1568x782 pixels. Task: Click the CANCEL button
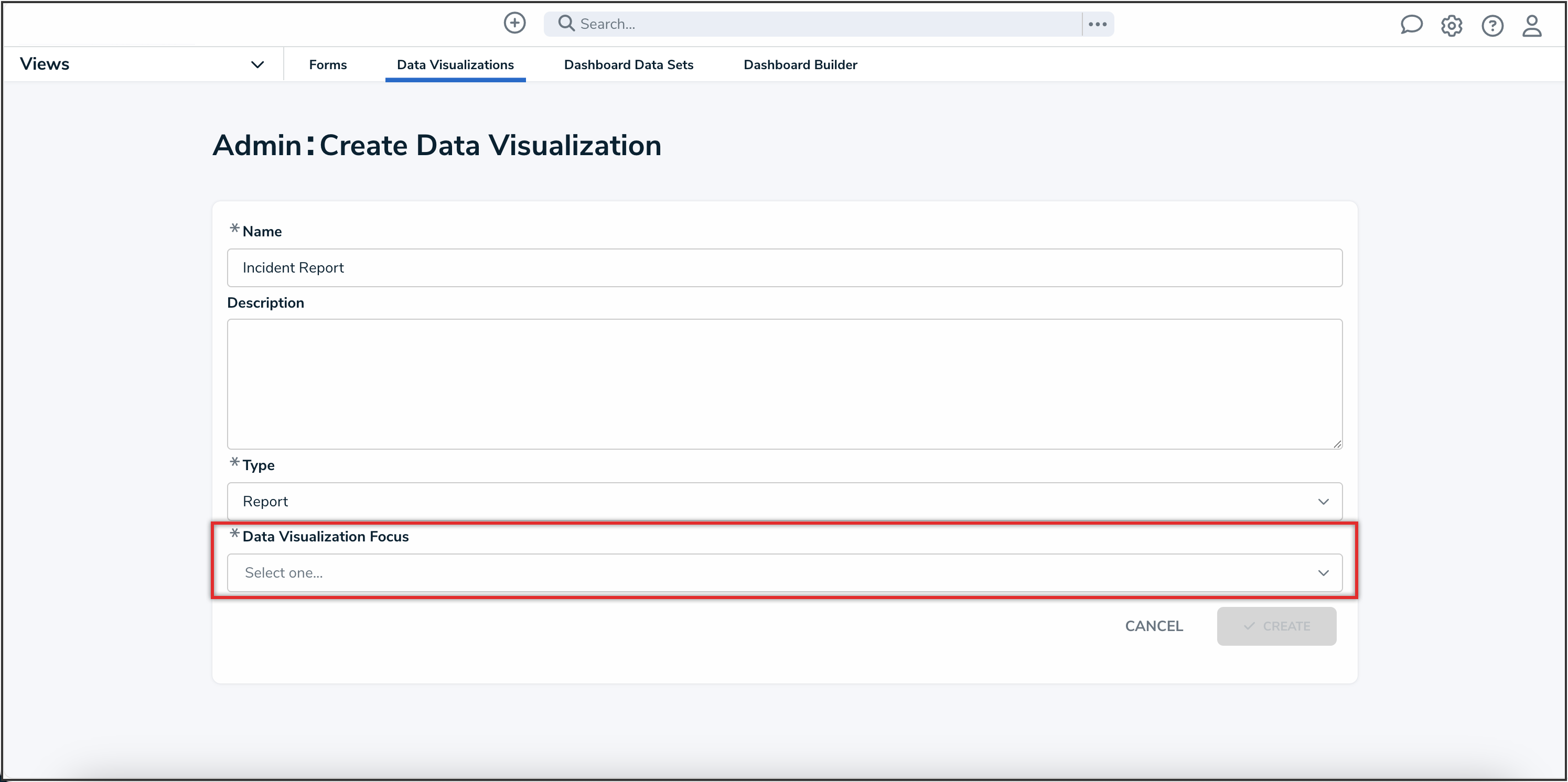tap(1154, 626)
